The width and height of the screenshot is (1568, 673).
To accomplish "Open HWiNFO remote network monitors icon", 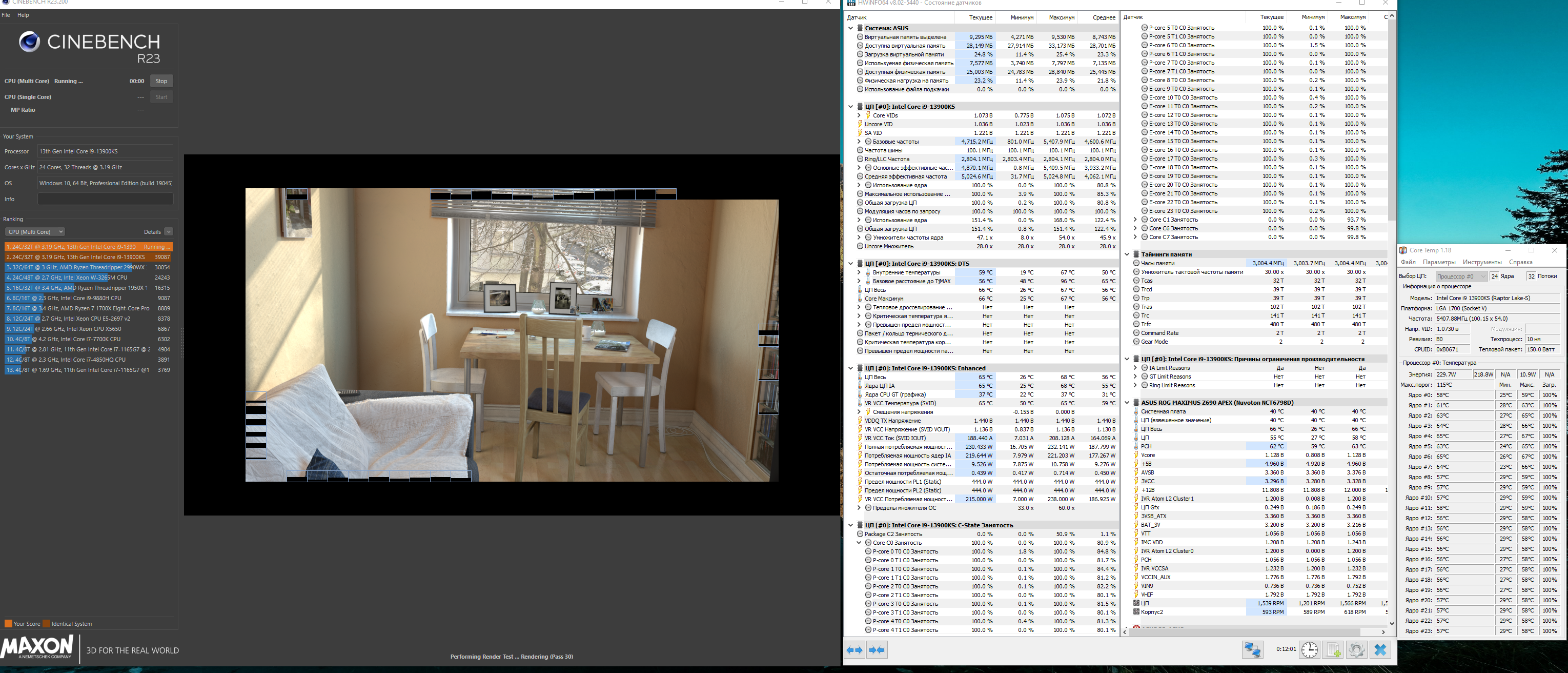I will 1252,650.
